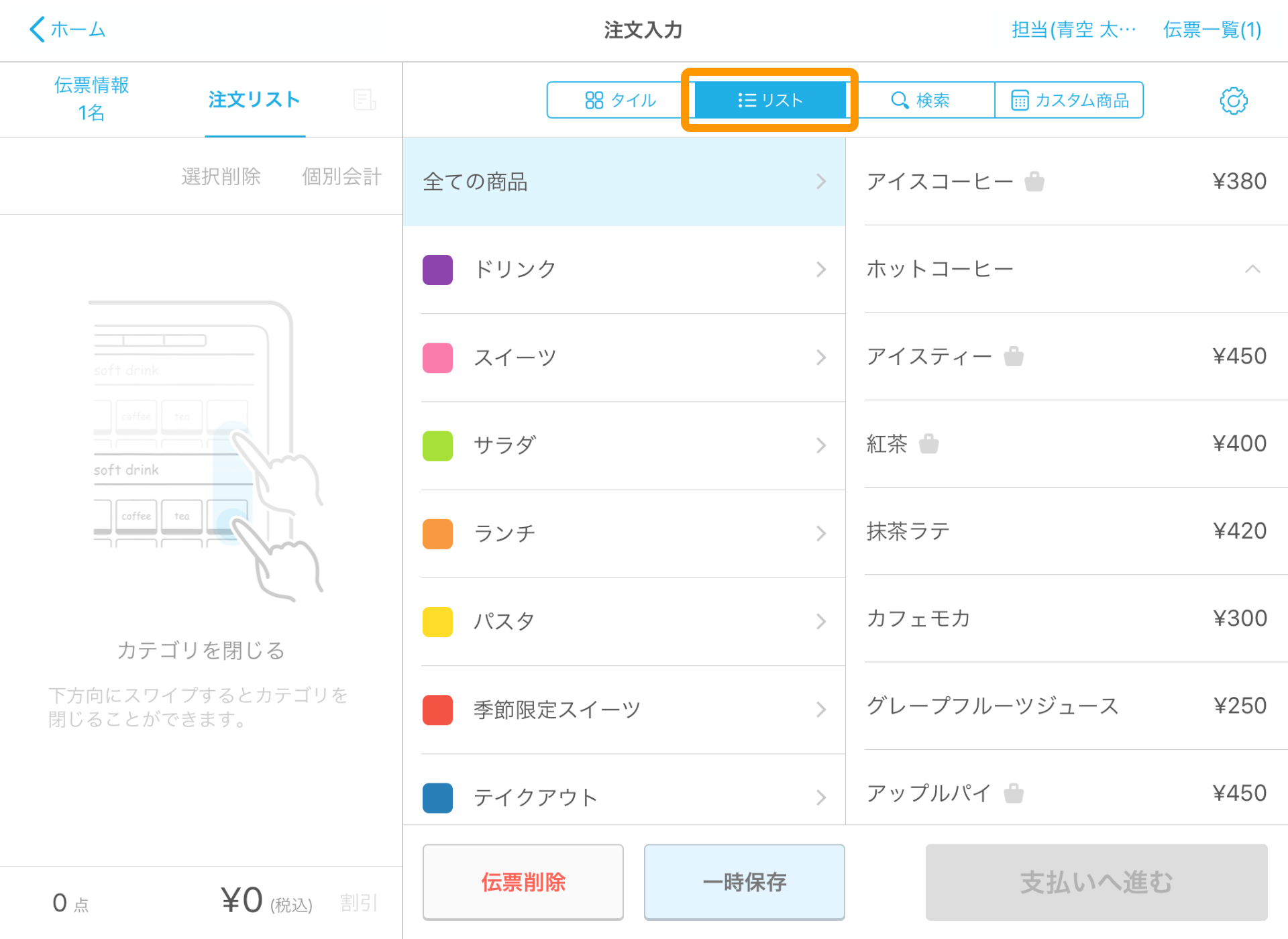Click the 一時保存 button

pyautogui.click(x=744, y=882)
